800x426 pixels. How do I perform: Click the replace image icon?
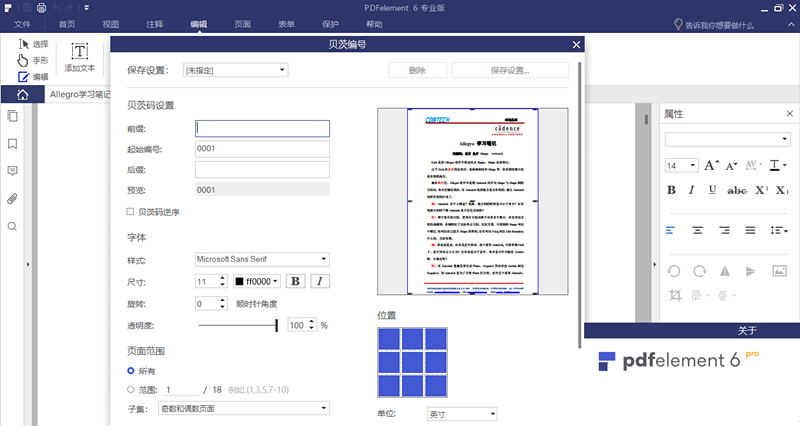[780, 271]
